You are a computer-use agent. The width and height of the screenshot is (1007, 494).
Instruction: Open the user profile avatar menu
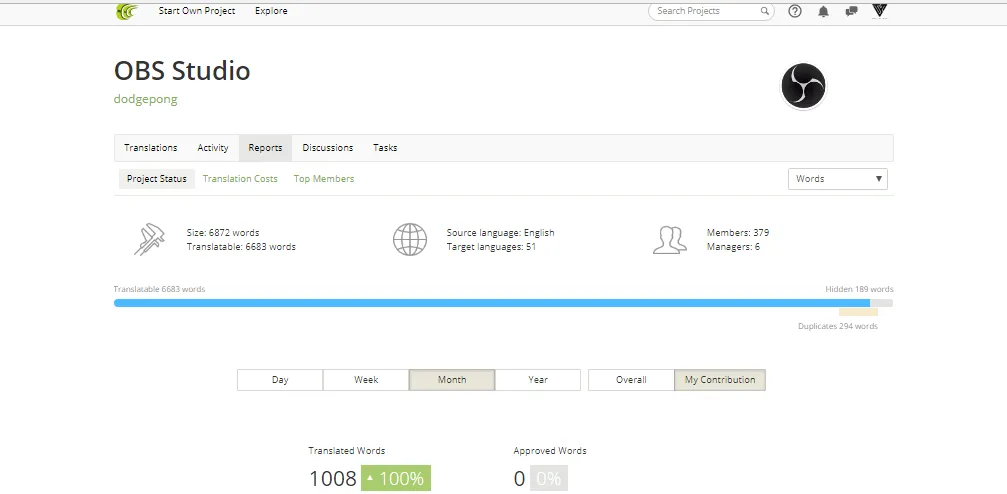[x=880, y=11]
